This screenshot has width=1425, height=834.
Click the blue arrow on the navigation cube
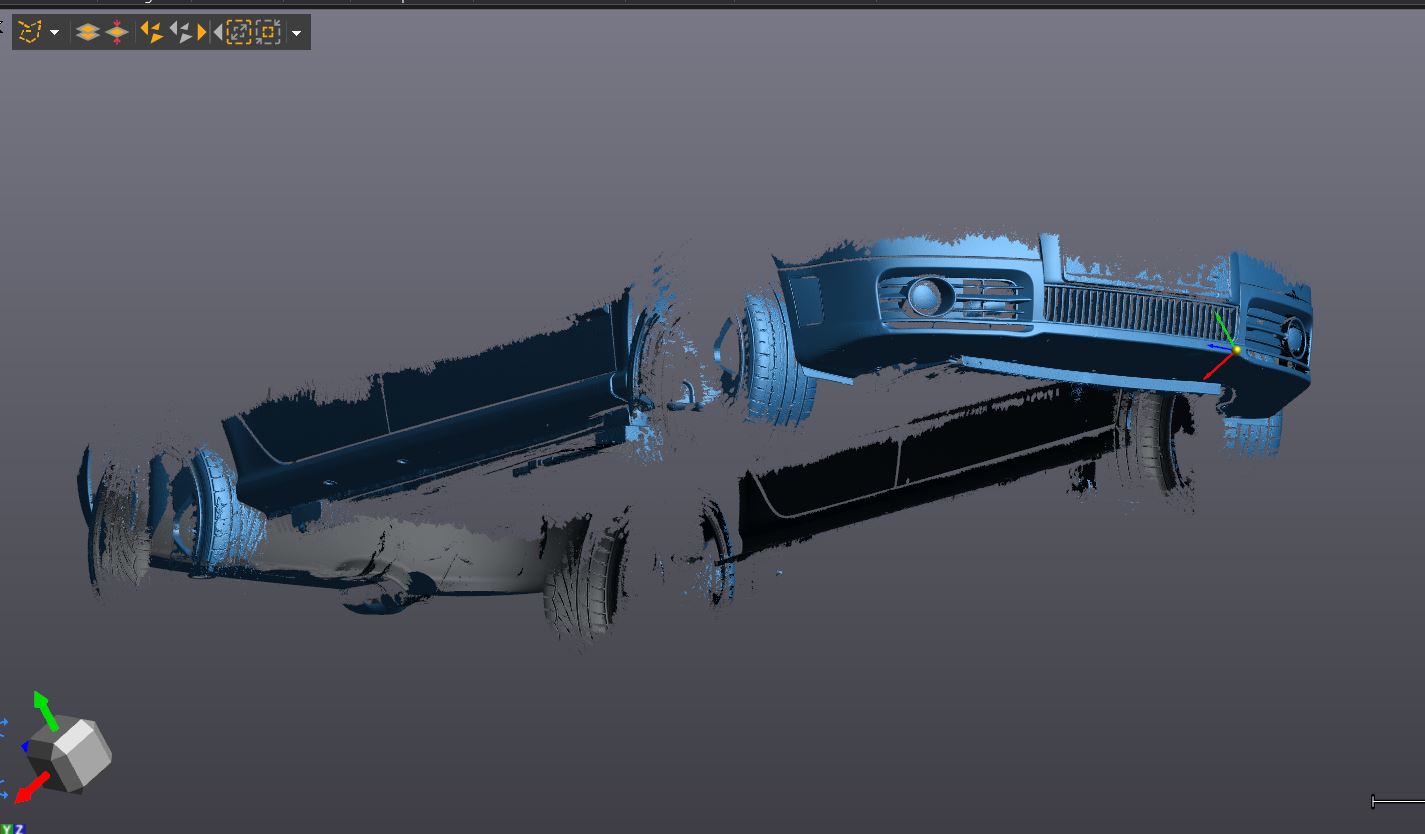coord(24,746)
